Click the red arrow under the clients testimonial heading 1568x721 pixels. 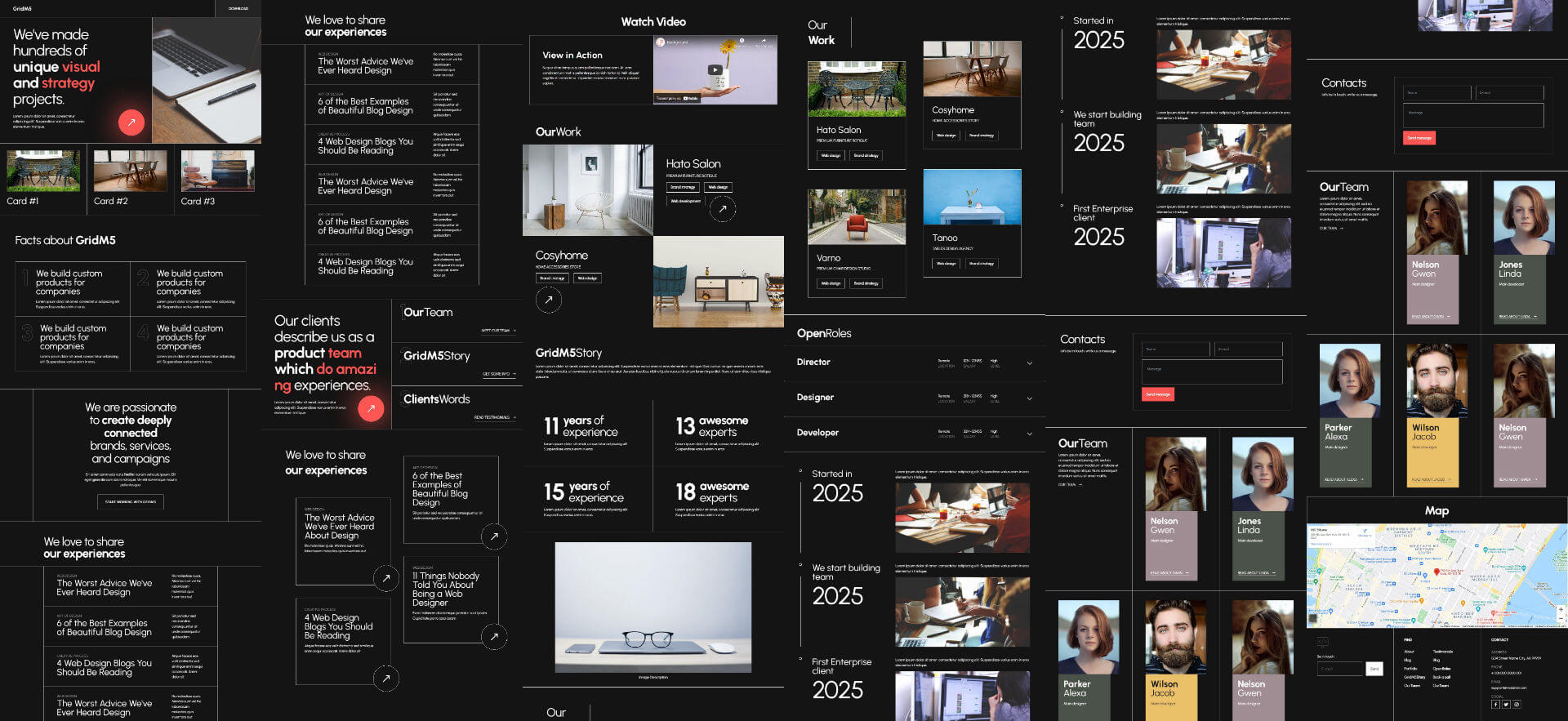tap(371, 407)
